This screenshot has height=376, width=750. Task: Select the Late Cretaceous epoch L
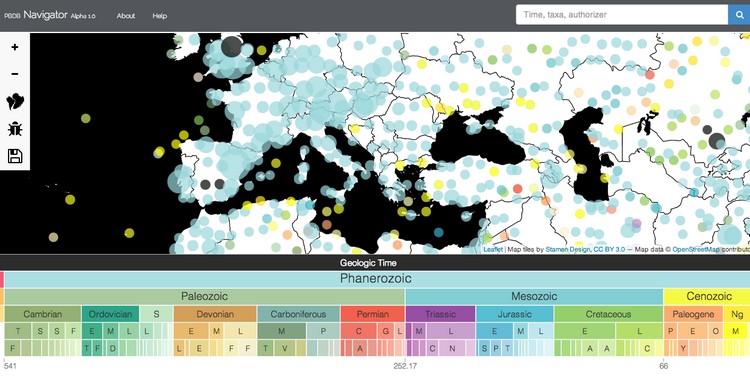[x=639, y=331]
